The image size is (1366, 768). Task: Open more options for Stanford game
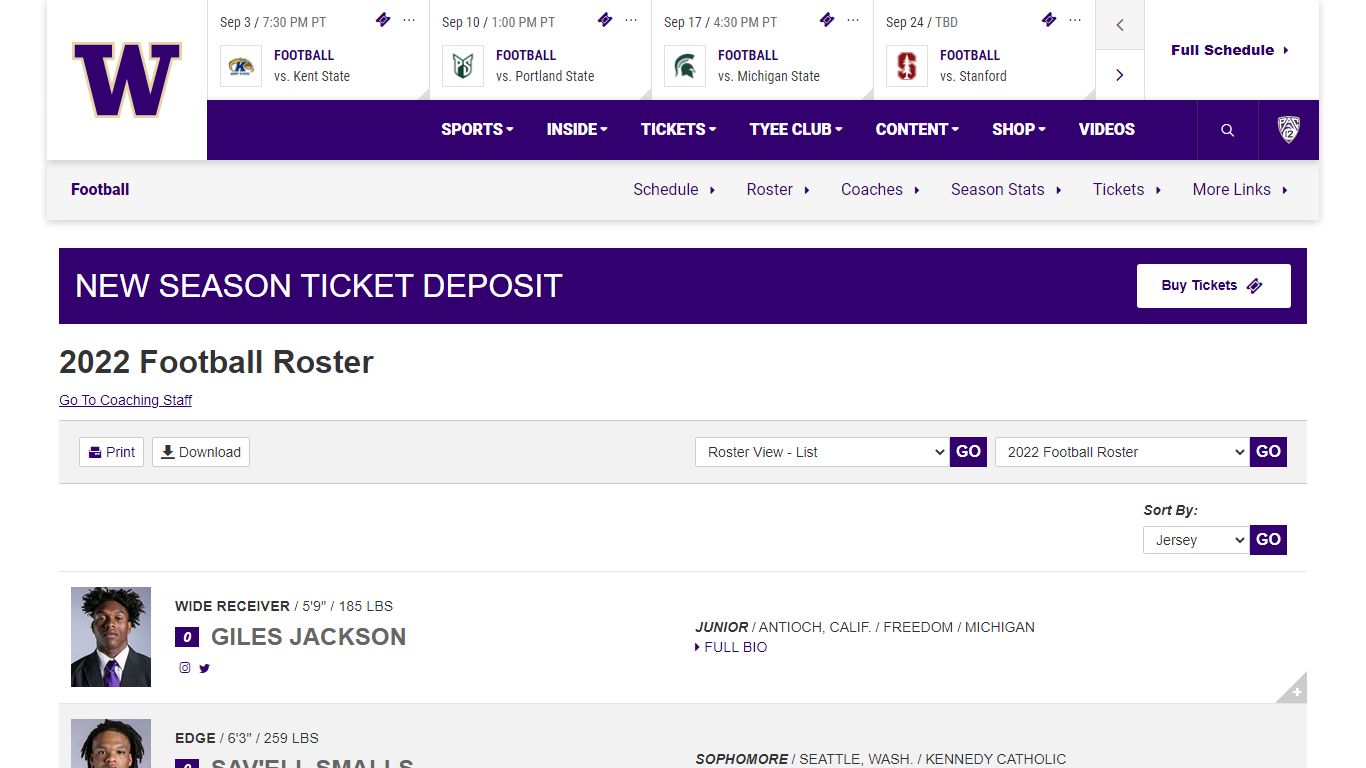pos(1075,20)
